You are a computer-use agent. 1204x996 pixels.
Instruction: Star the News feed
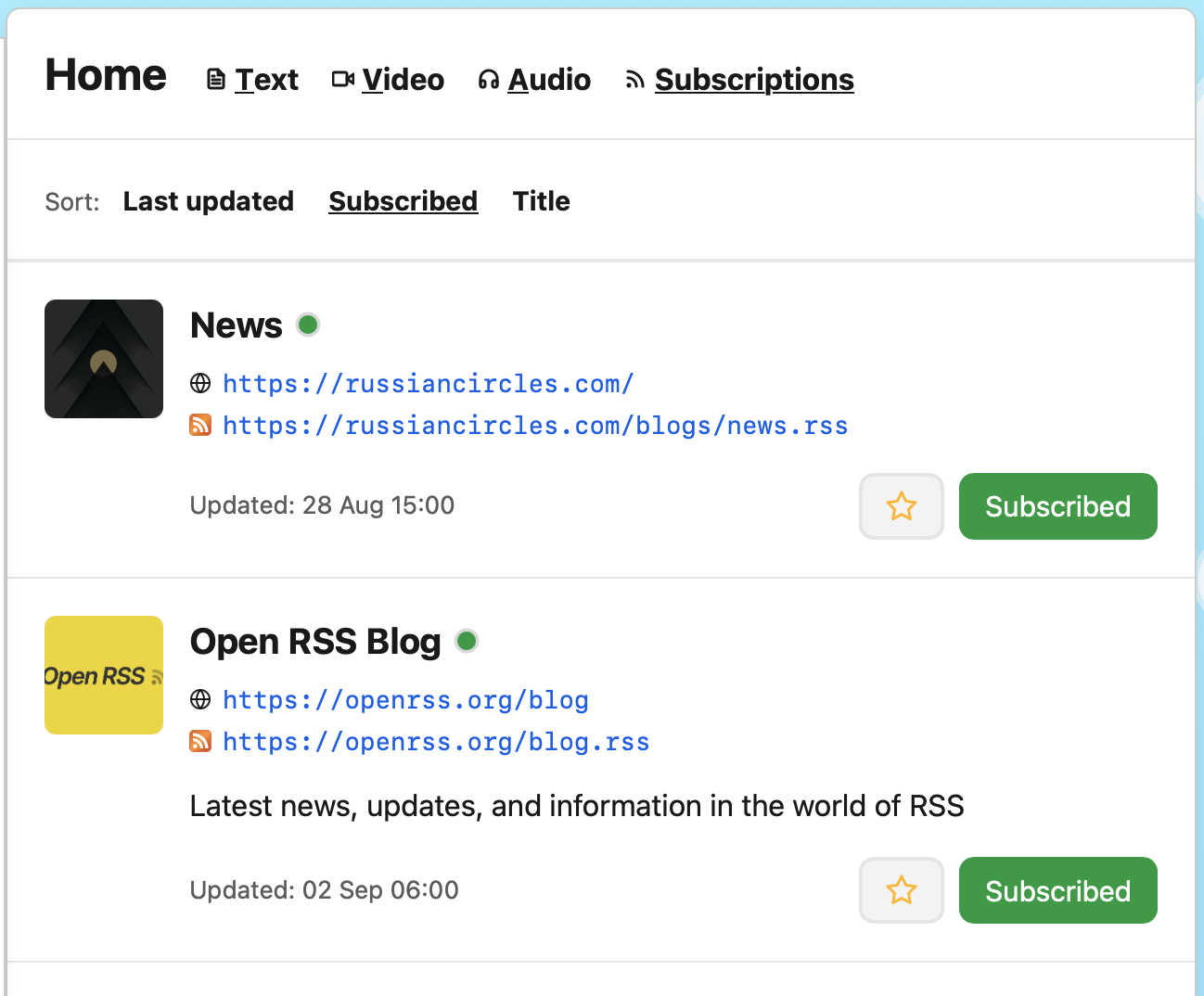click(x=902, y=506)
